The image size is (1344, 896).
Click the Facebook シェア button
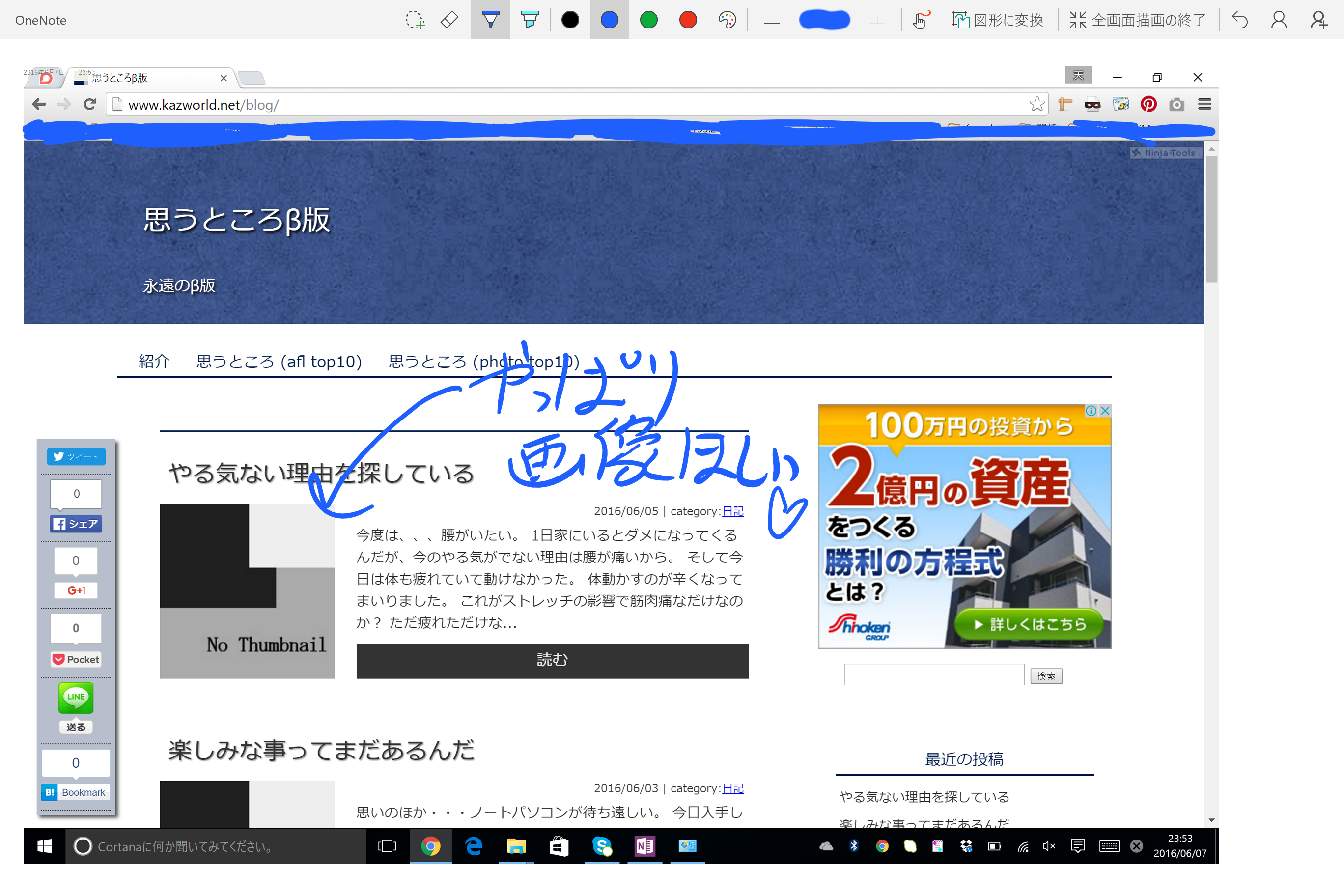click(x=76, y=524)
